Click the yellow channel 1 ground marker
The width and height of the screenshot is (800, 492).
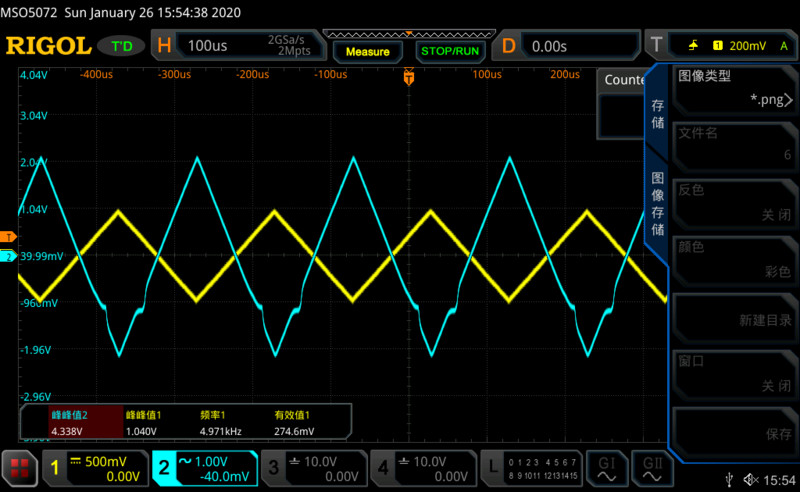[x=8, y=237]
